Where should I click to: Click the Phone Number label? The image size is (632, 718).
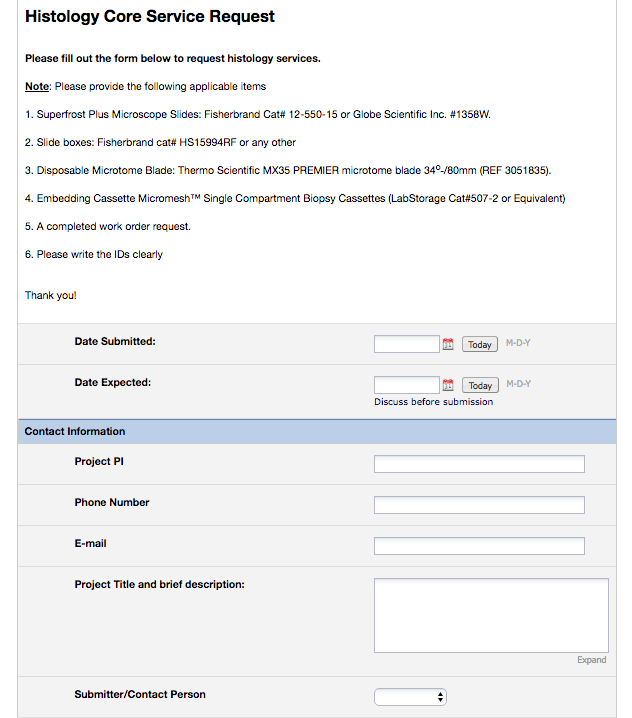112,503
